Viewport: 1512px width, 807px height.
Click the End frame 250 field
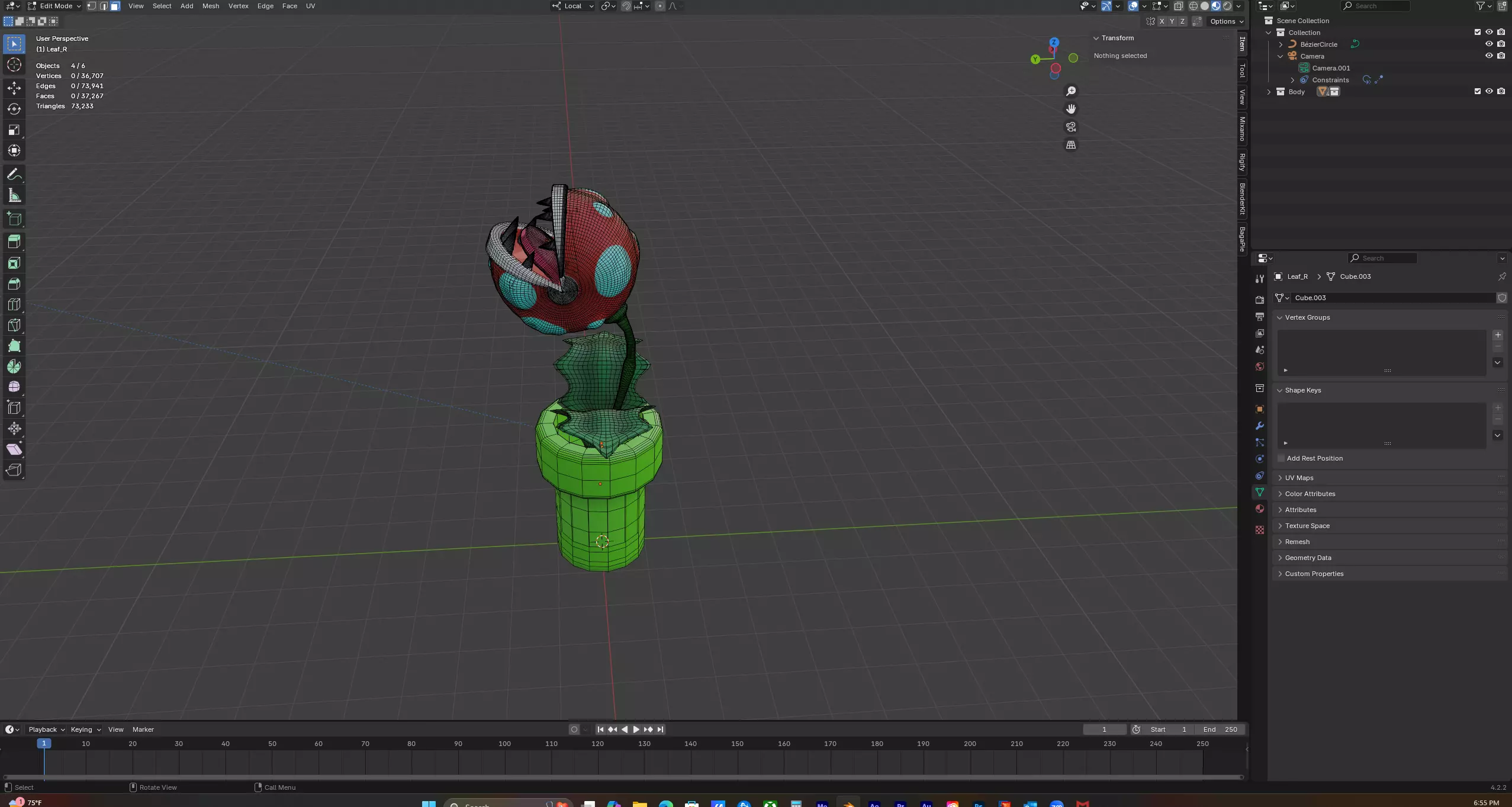1220,729
